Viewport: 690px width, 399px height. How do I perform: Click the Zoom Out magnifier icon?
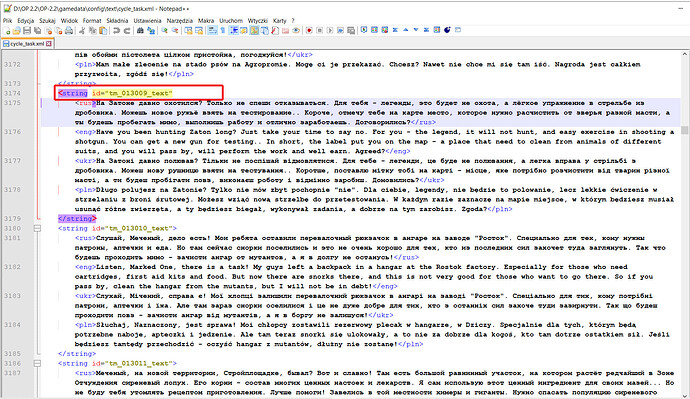[x=175, y=30]
